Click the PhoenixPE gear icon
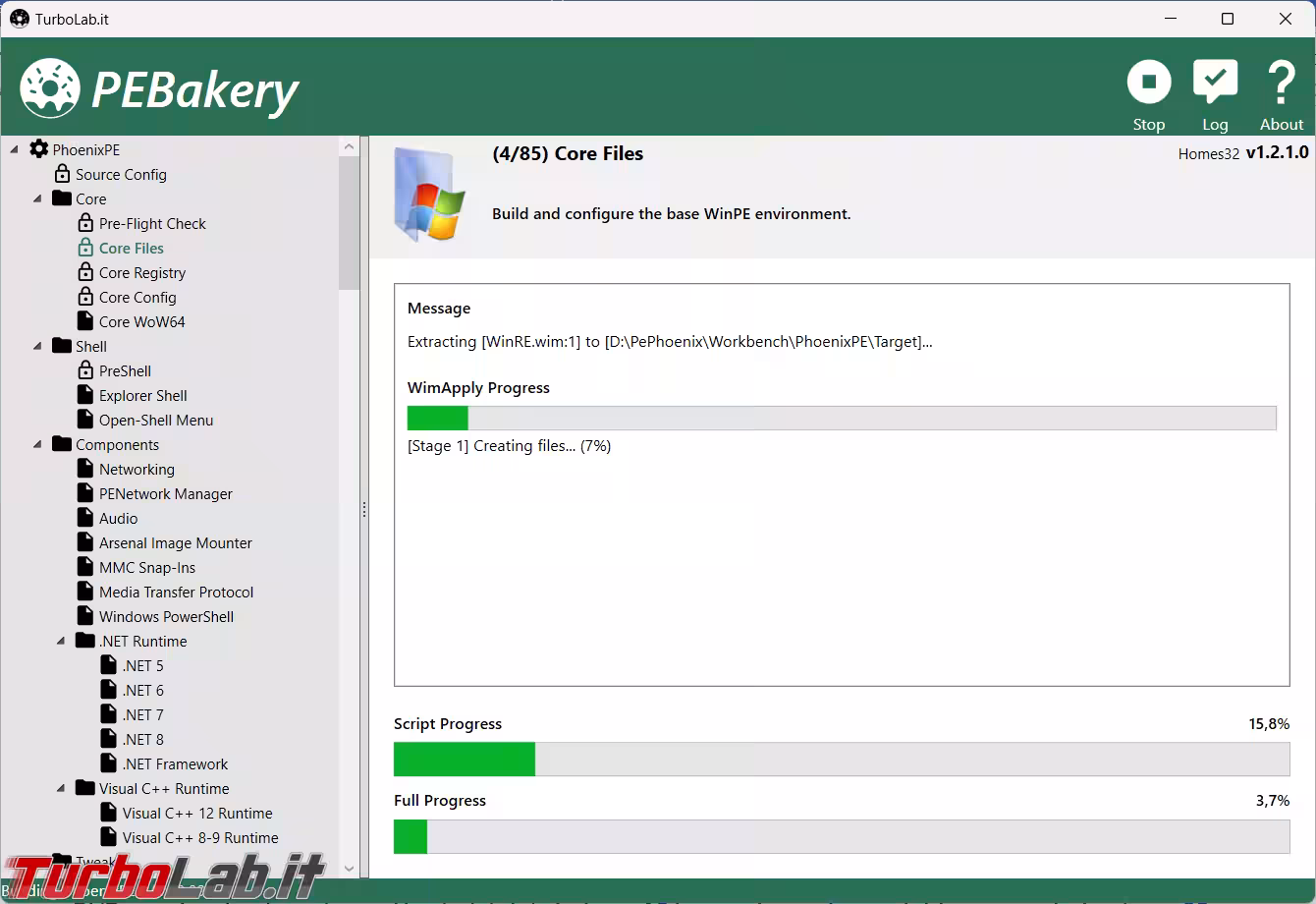The image size is (1316, 904). [39, 149]
